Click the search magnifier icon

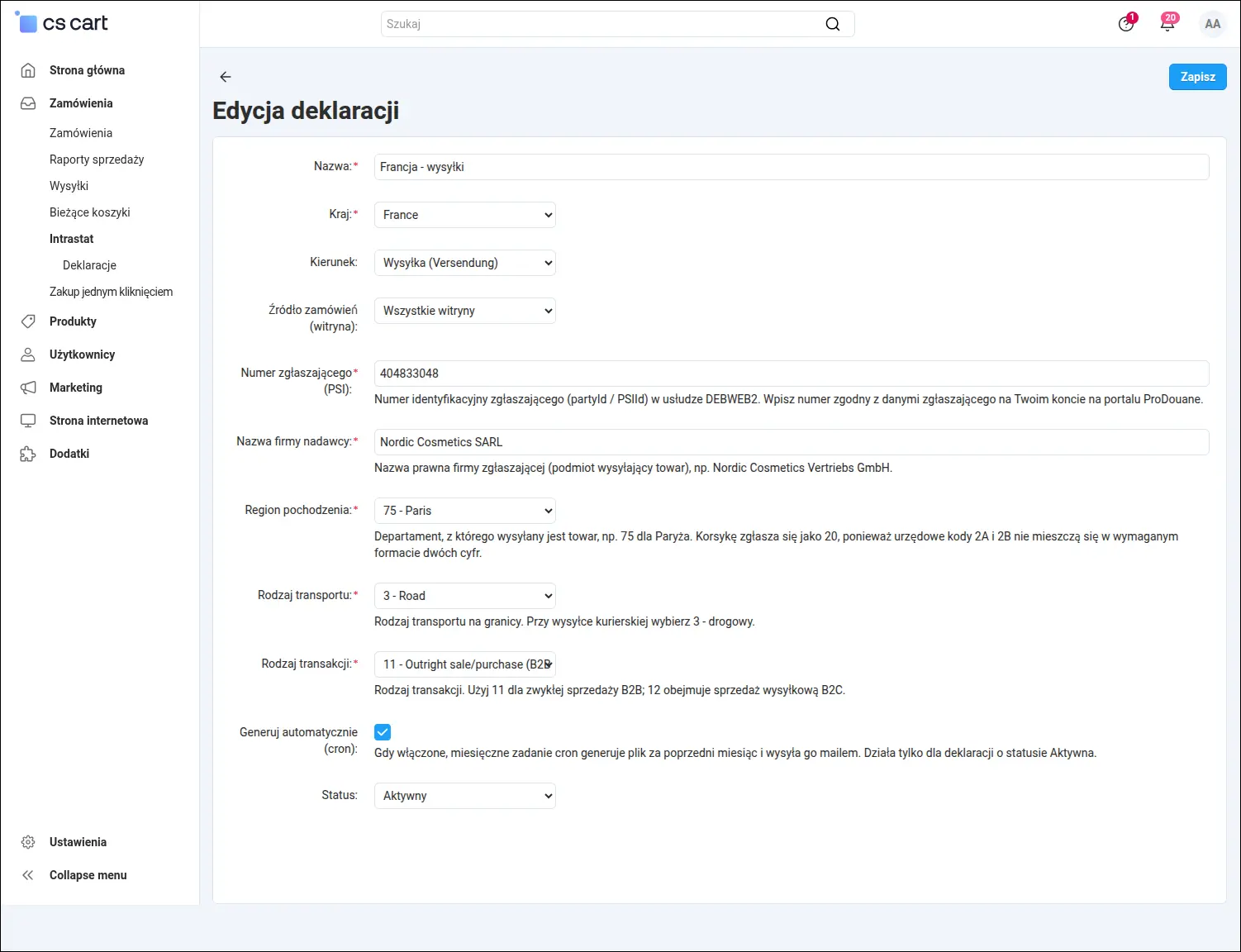click(x=833, y=24)
